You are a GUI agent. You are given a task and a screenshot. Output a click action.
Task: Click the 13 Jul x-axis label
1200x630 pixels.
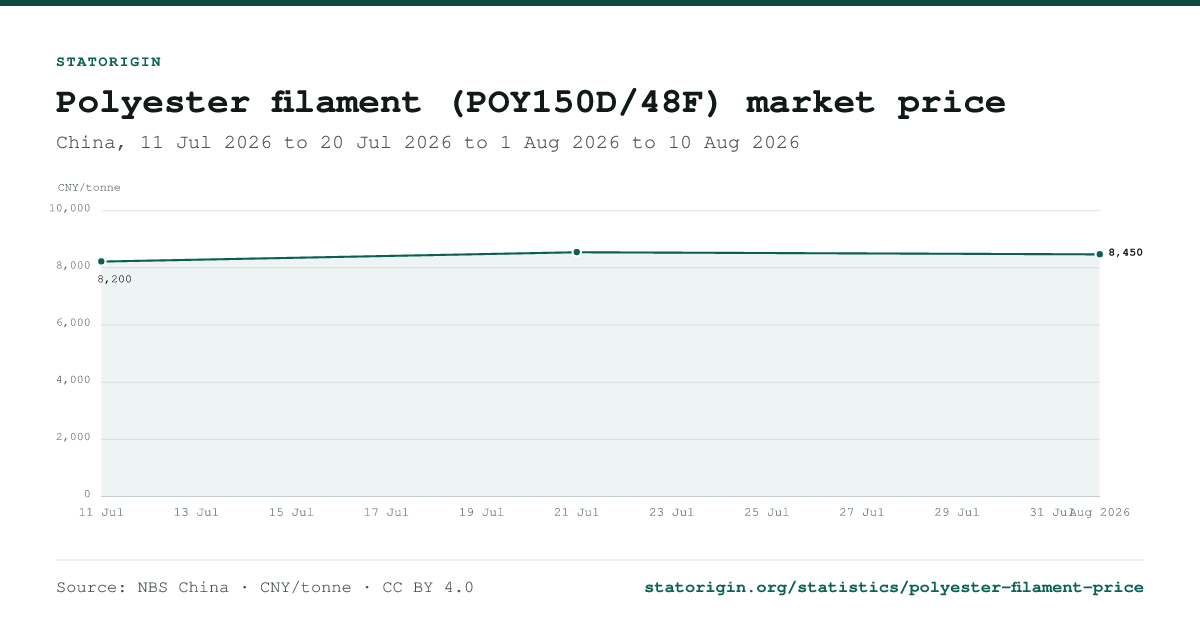coord(196,512)
